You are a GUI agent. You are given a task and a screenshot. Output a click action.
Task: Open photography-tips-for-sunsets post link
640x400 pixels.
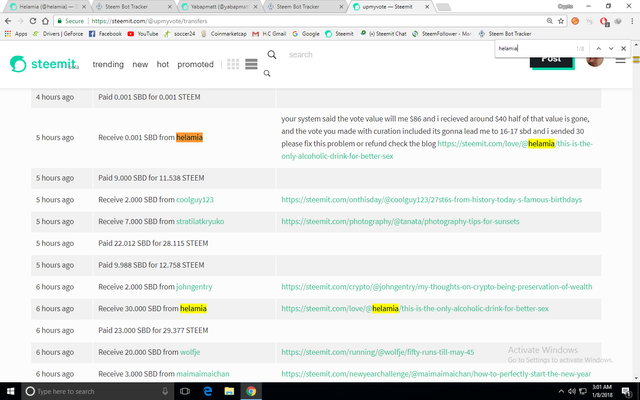pos(400,222)
